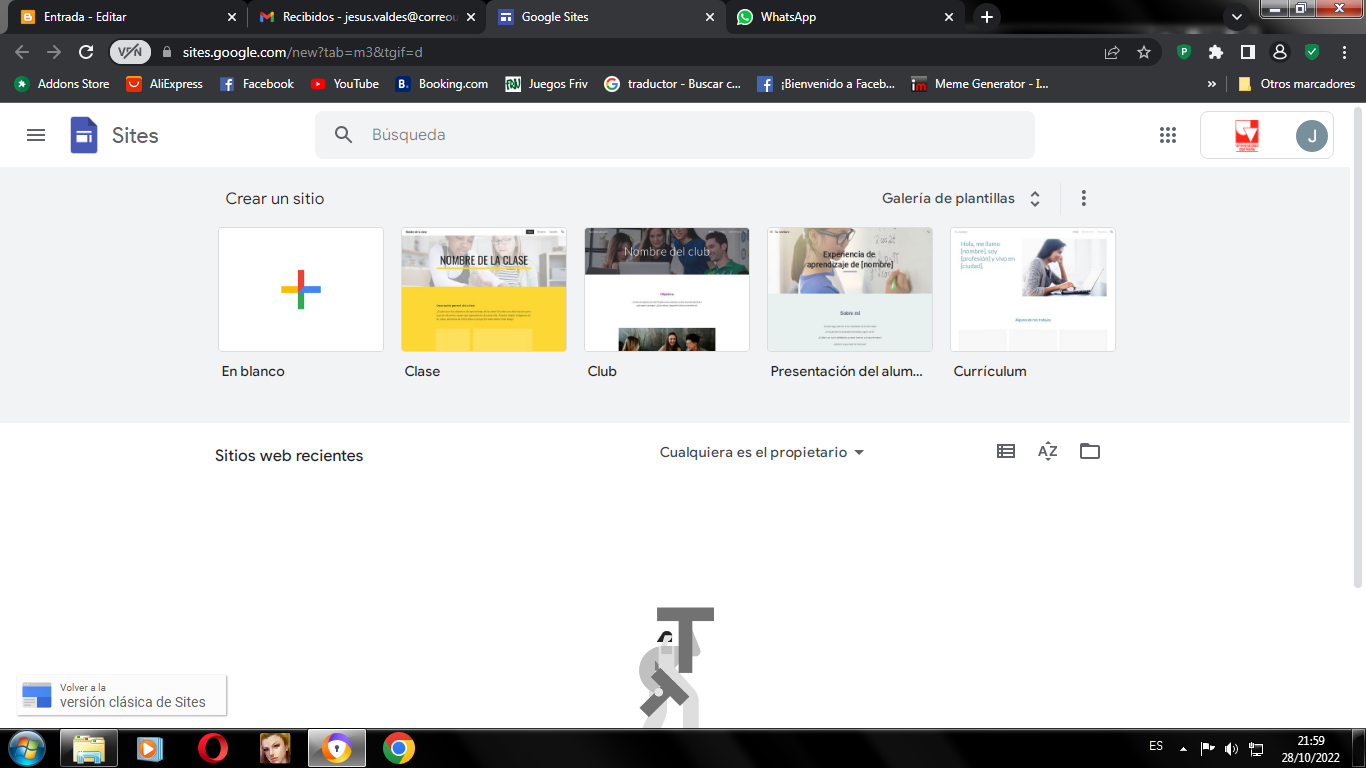This screenshot has width=1366, height=768.
Task: Click the share page icon
Action: 1112,52
